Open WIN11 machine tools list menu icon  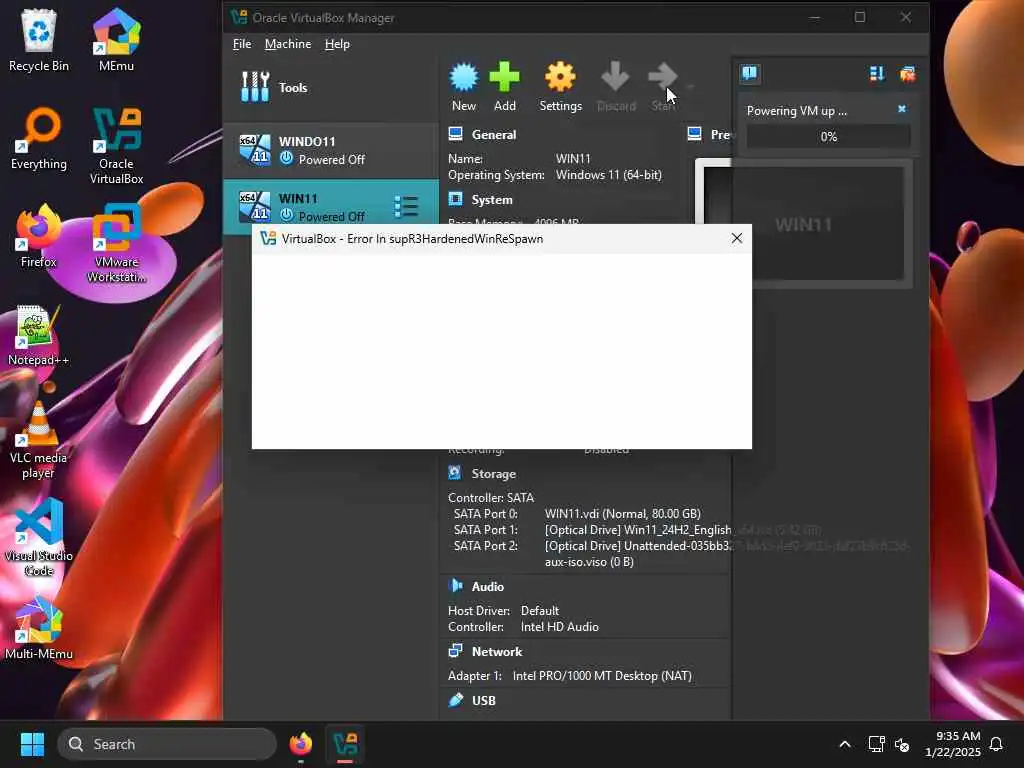406,207
